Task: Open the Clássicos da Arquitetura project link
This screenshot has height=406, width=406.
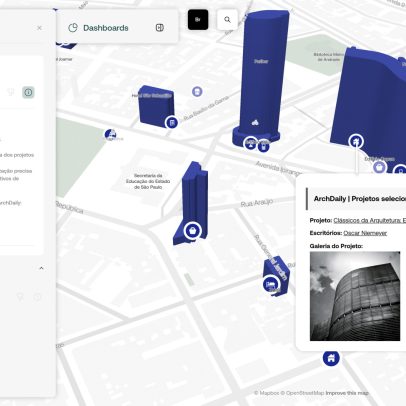Action: click(x=370, y=220)
